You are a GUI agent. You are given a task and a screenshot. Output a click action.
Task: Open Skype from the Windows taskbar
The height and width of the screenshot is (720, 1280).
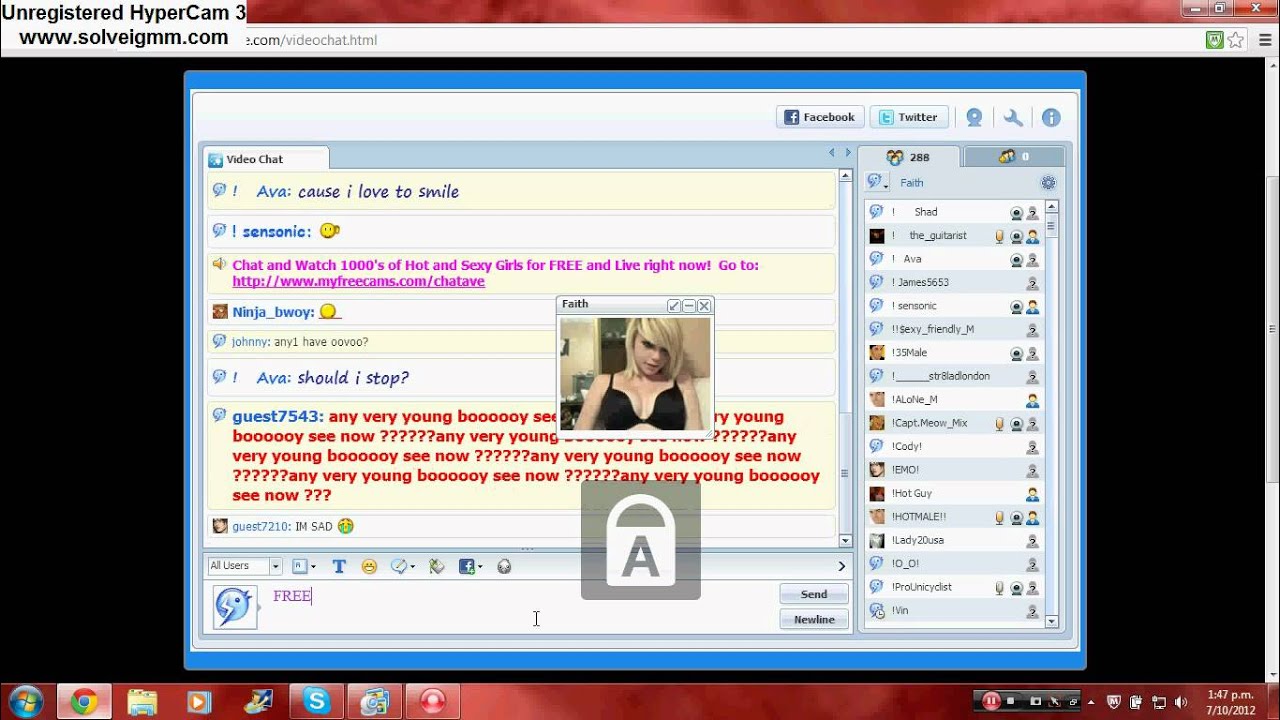(x=317, y=701)
